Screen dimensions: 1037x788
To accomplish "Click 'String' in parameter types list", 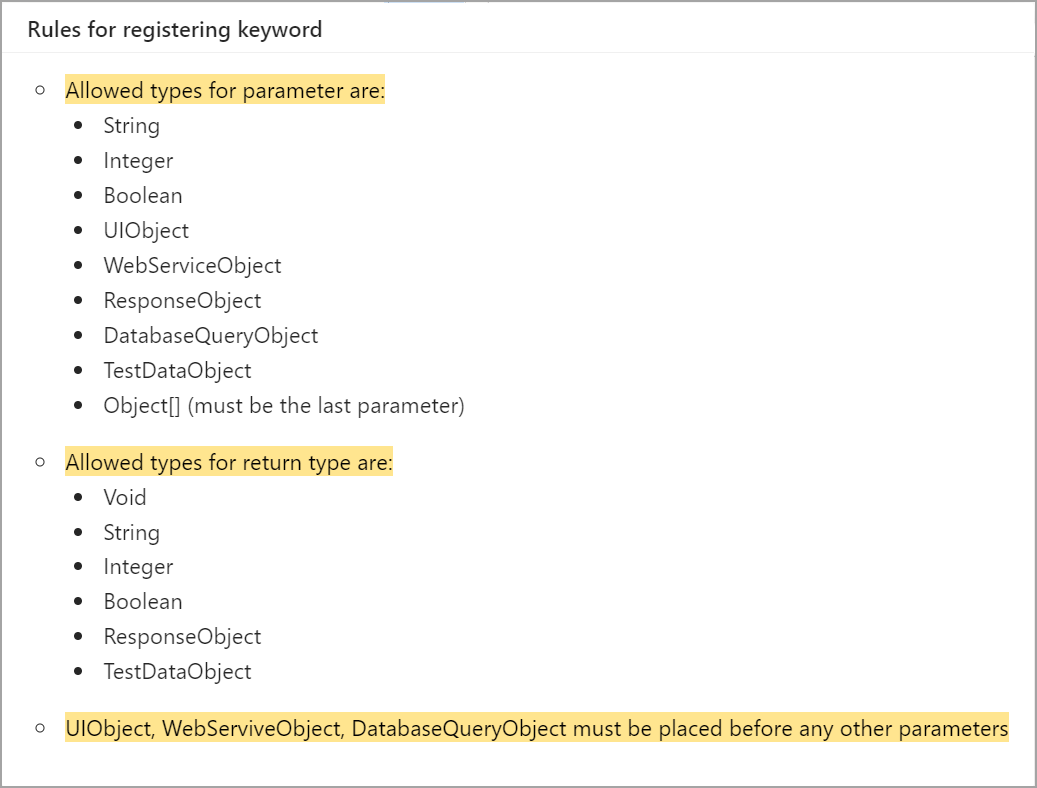I will click(132, 126).
